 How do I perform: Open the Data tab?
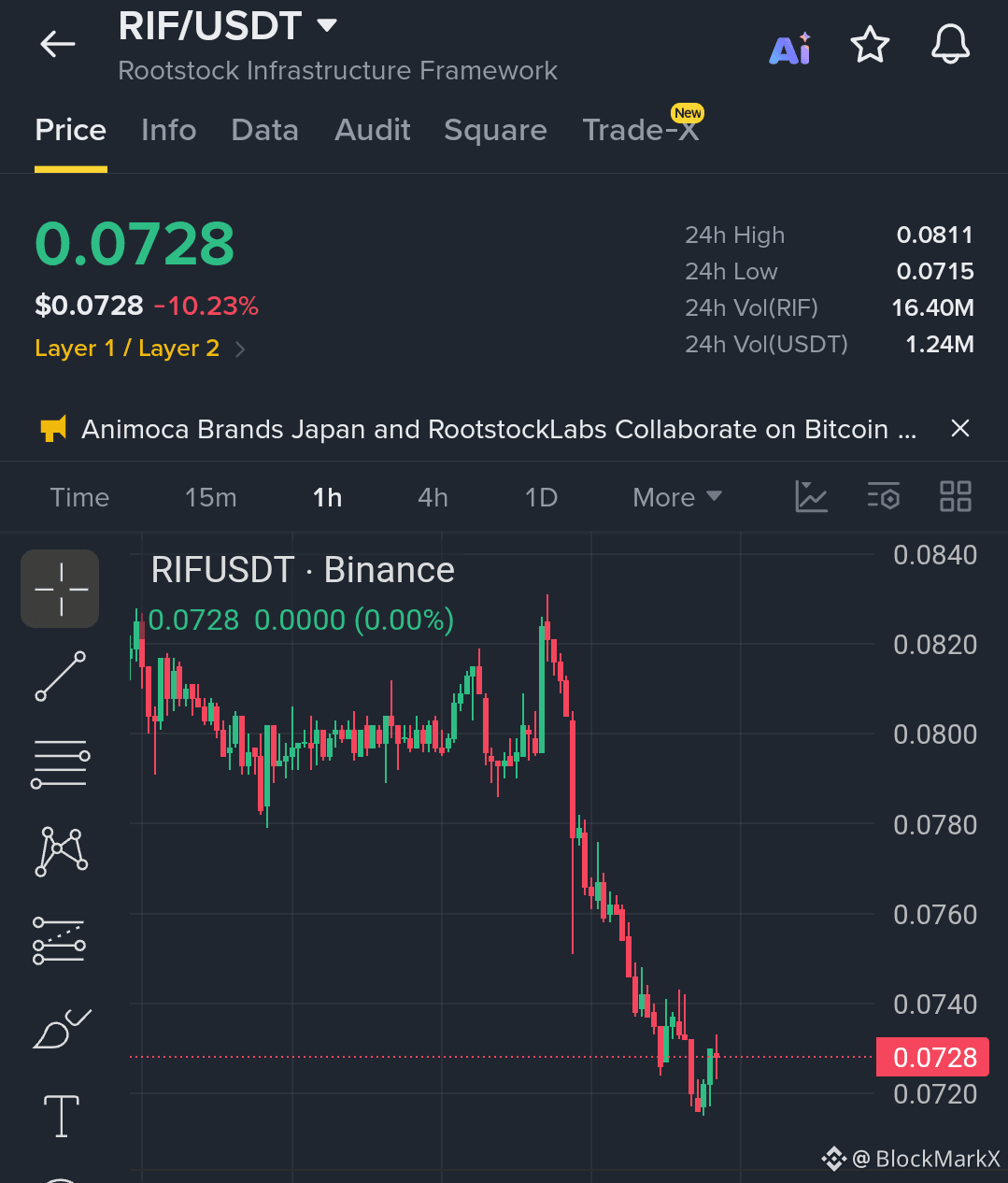click(265, 130)
